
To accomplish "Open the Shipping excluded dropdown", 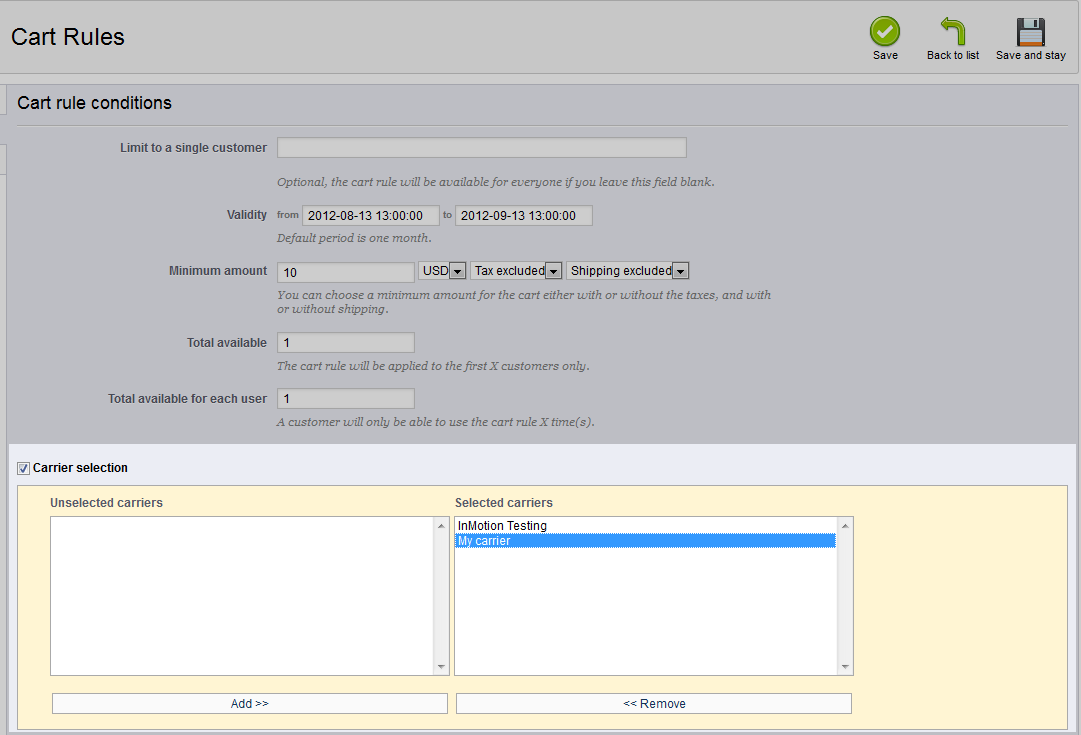I will click(627, 271).
